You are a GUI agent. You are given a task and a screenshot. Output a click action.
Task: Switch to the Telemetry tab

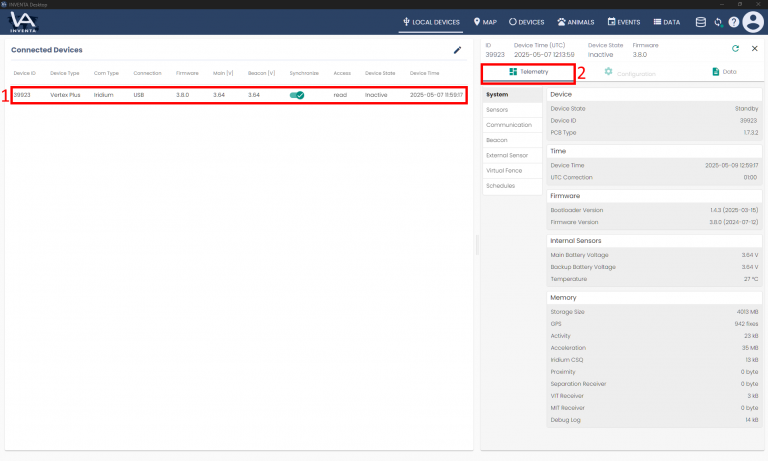point(529,72)
